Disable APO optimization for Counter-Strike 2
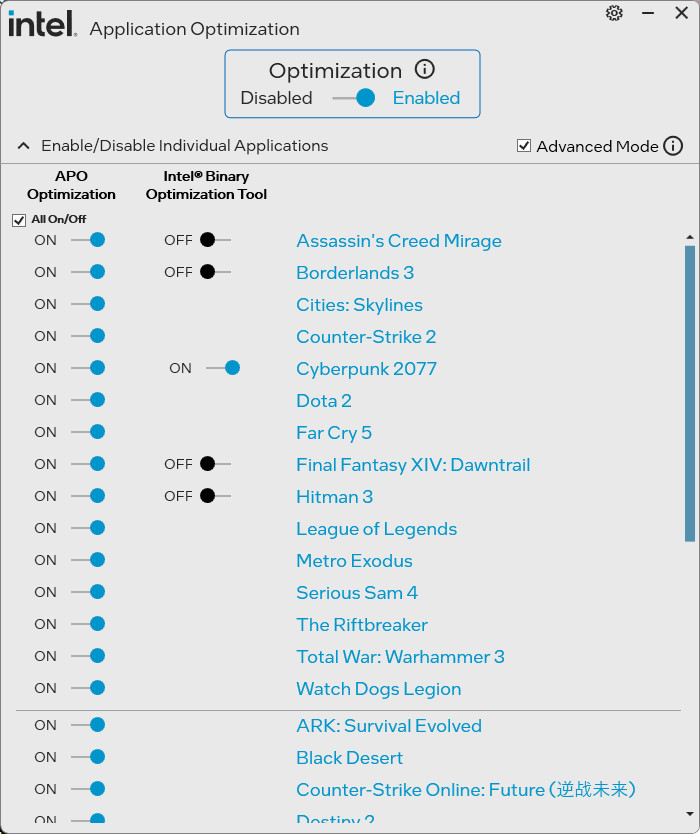 [89, 336]
